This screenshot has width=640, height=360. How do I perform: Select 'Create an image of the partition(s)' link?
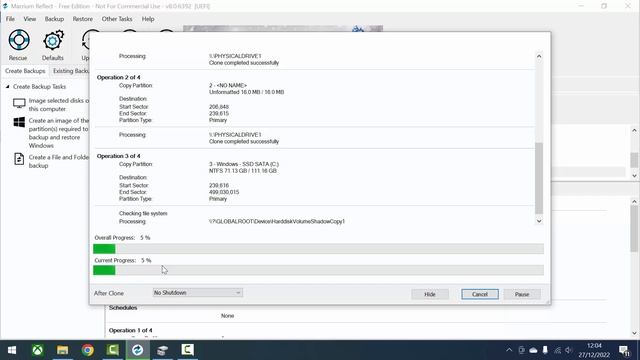[x=58, y=133]
